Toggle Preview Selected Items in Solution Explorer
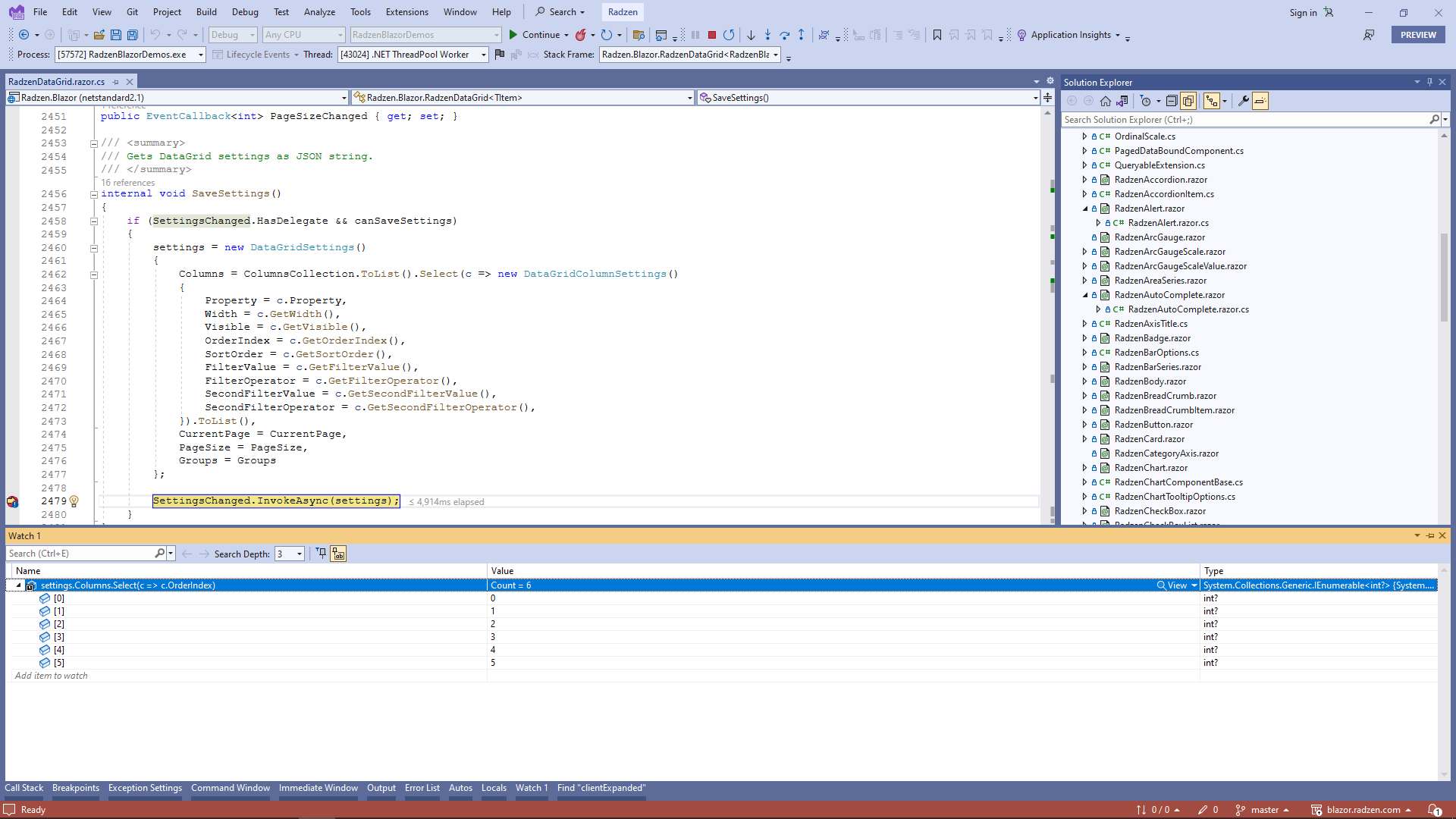Screen dimensions: 1456x819 point(1190,100)
